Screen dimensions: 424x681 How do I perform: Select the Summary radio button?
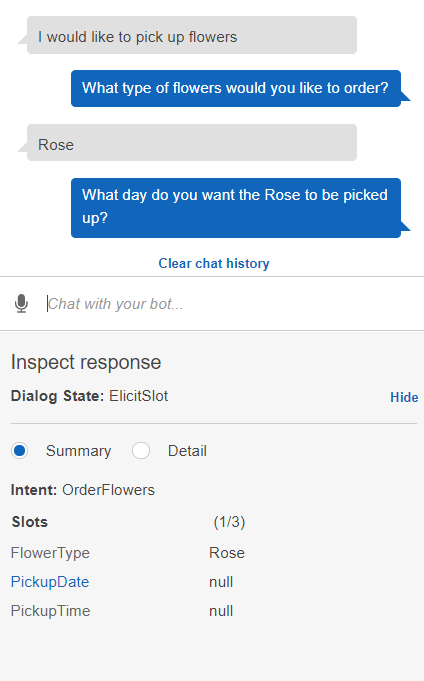20,451
